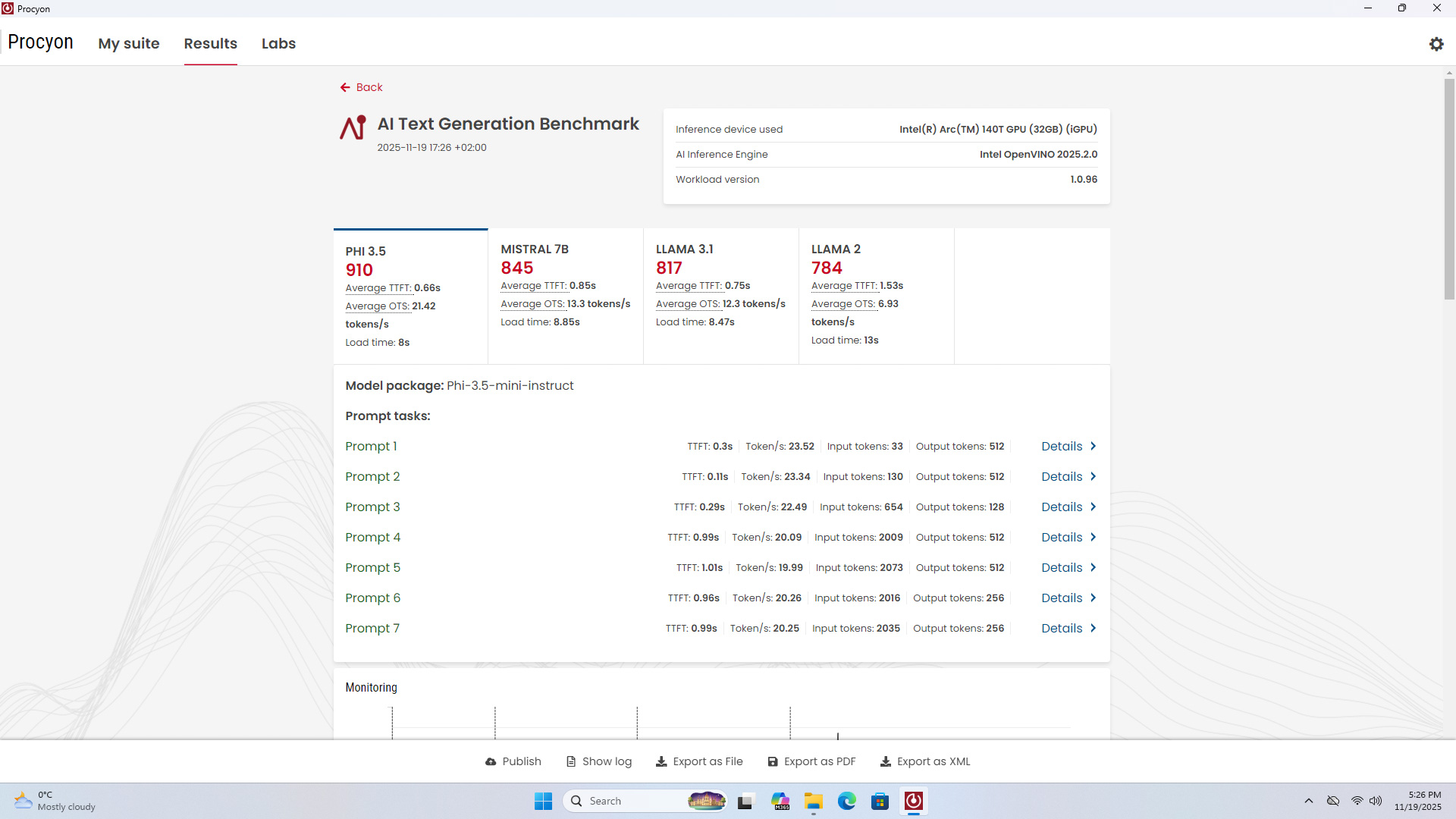Expand Prompt 7 details chevron
The image size is (1456, 819).
tap(1093, 629)
